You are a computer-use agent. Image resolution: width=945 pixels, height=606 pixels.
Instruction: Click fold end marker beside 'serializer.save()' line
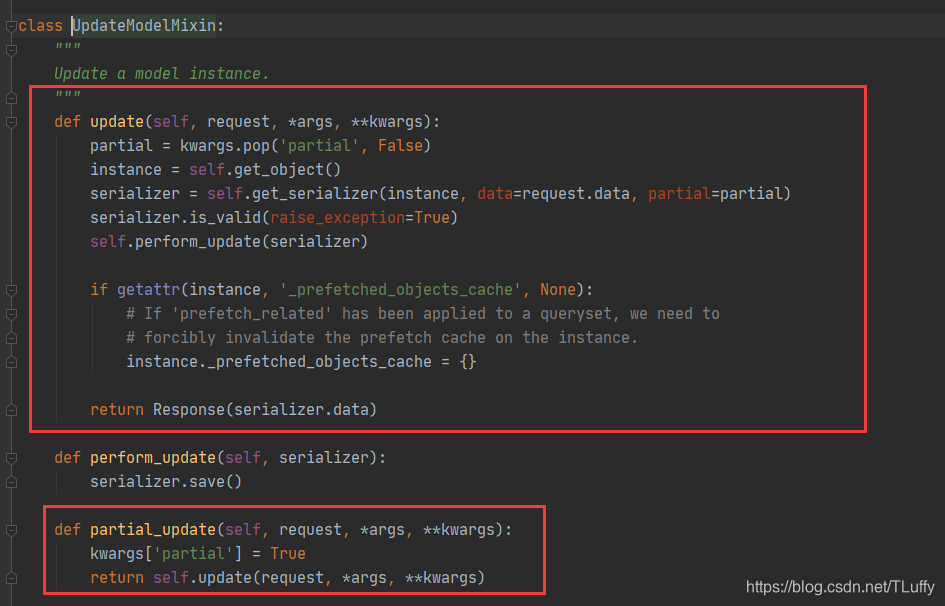11,482
